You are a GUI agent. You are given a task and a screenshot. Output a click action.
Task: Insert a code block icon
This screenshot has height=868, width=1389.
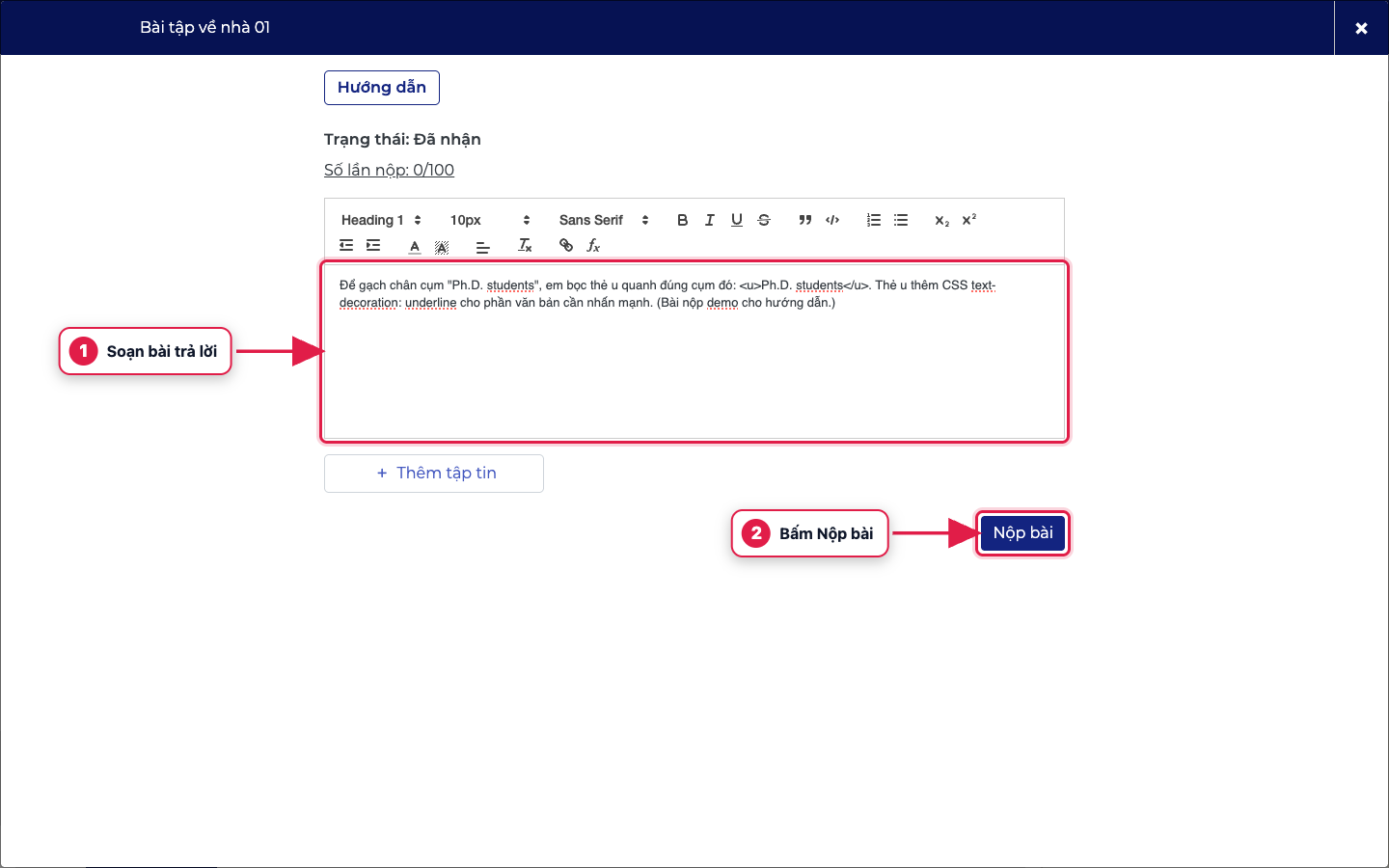click(x=832, y=220)
